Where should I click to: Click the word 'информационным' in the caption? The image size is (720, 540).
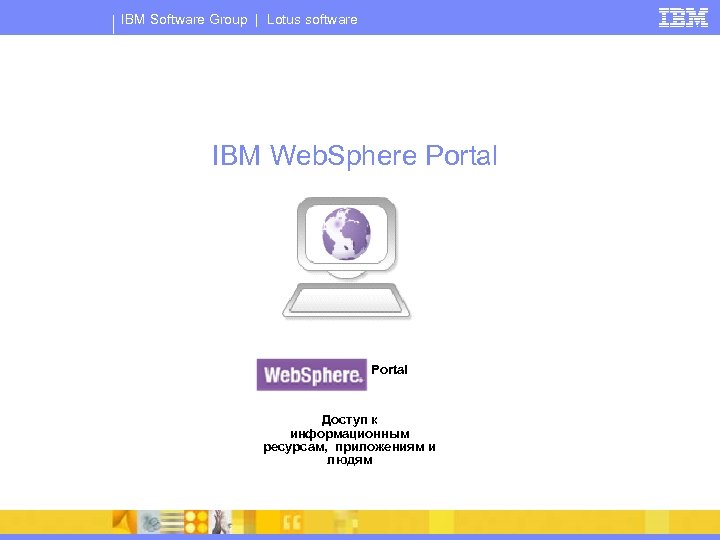pyautogui.click(x=349, y=433)
